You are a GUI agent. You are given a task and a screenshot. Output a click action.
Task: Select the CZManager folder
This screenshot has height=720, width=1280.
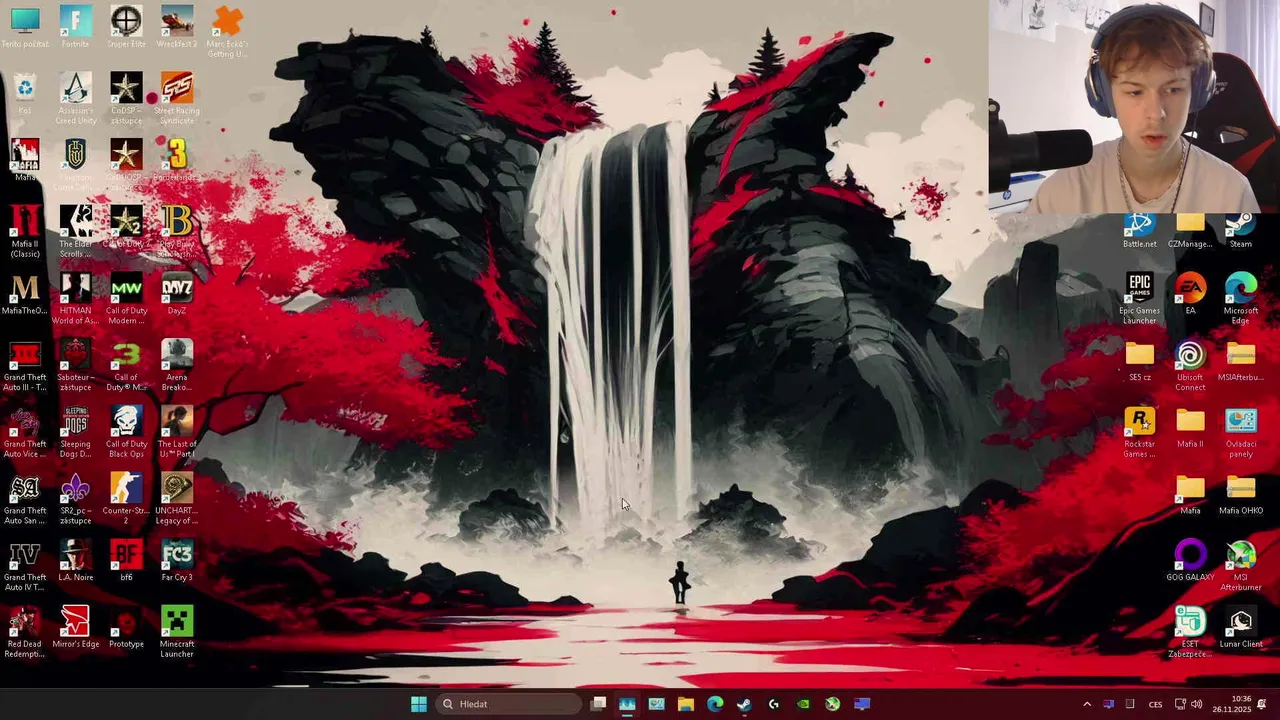pyautogui.click(x=1190, y=231)
